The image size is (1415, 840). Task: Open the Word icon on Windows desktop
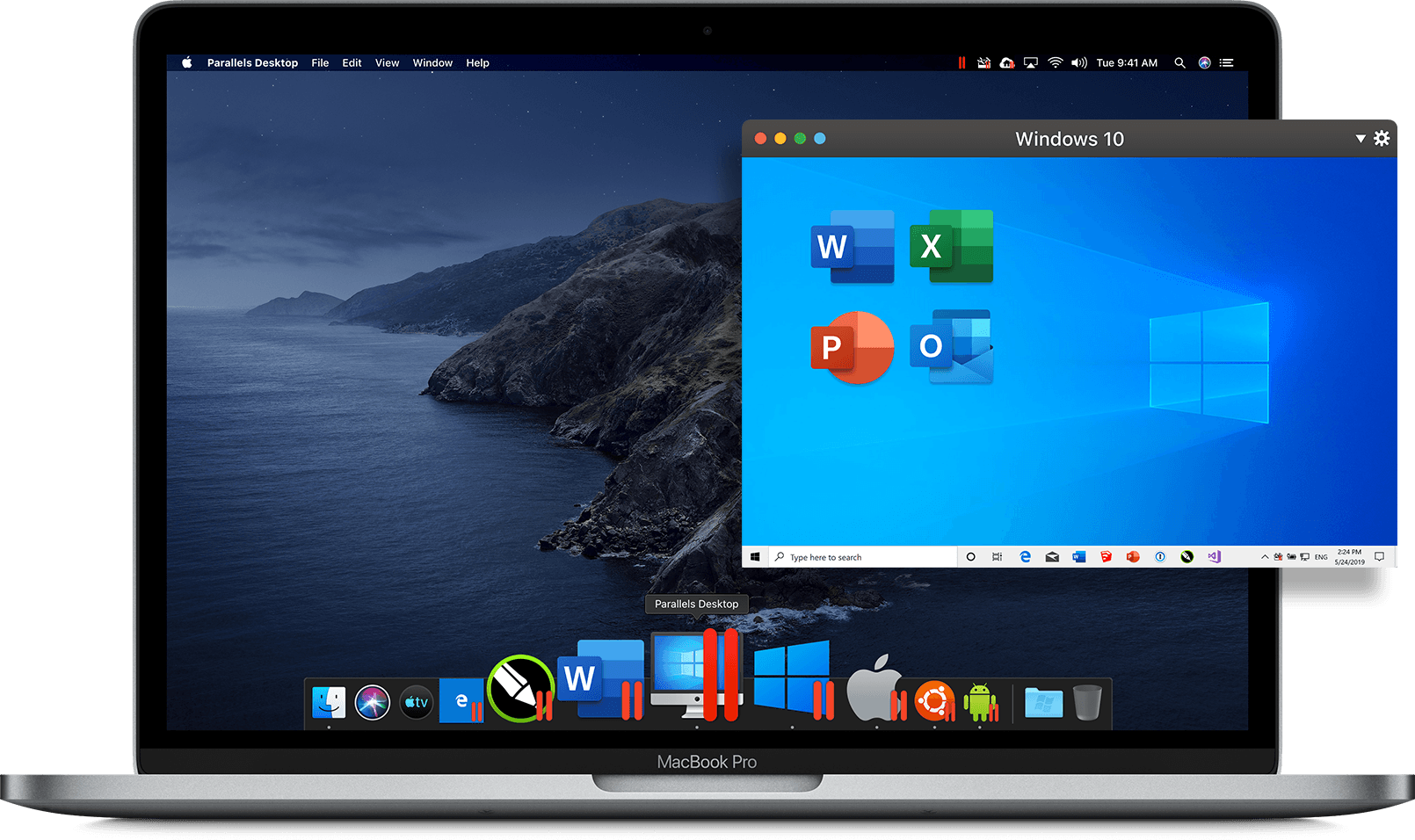click(852, 247)
